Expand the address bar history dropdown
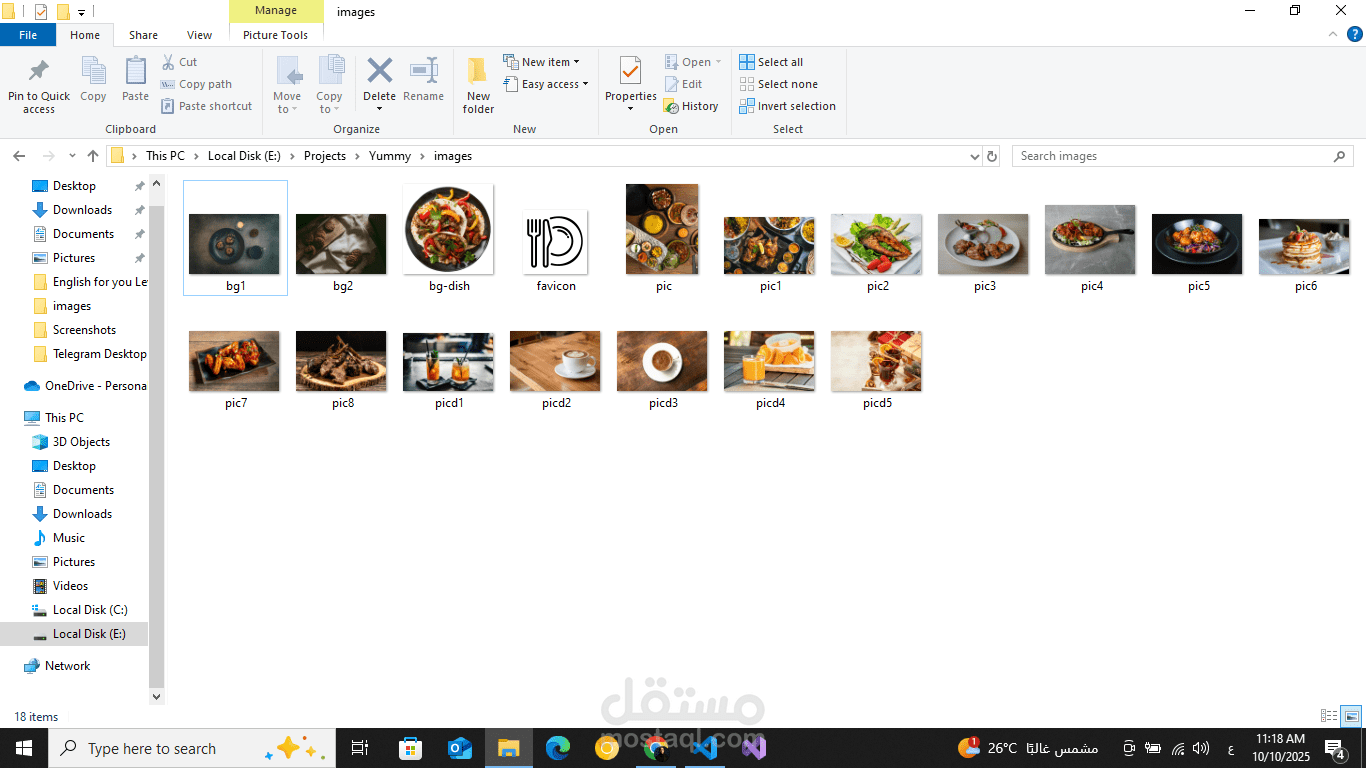This screenshot has height=768, width=1366. click(x=975, y=156)
